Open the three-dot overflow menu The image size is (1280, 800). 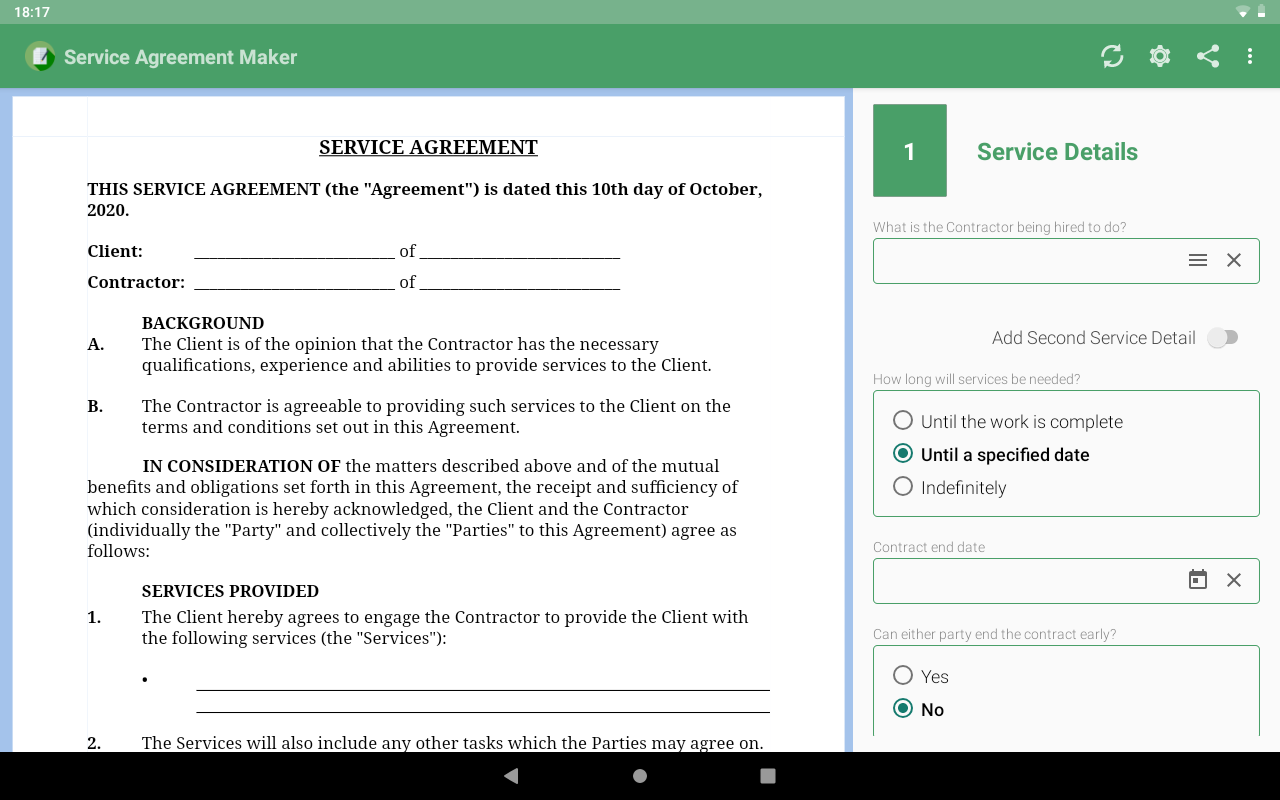tap(1250, 56)
